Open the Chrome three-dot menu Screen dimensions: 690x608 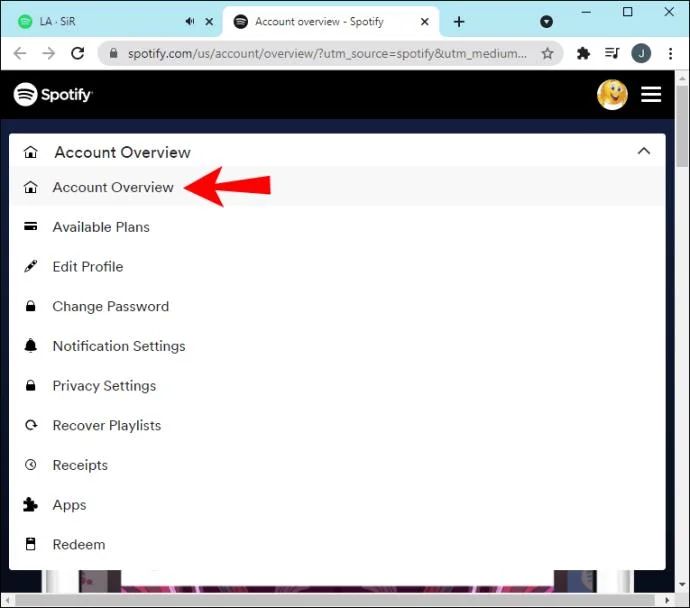click(x=670, y=53)
